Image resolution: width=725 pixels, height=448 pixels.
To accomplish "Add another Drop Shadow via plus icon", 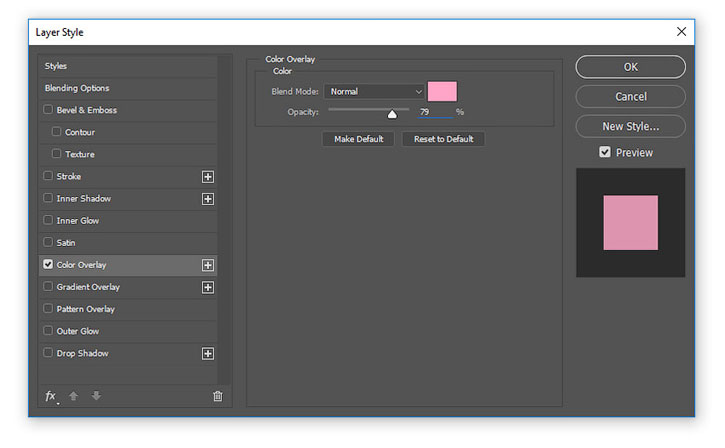I will click(208, 354).
